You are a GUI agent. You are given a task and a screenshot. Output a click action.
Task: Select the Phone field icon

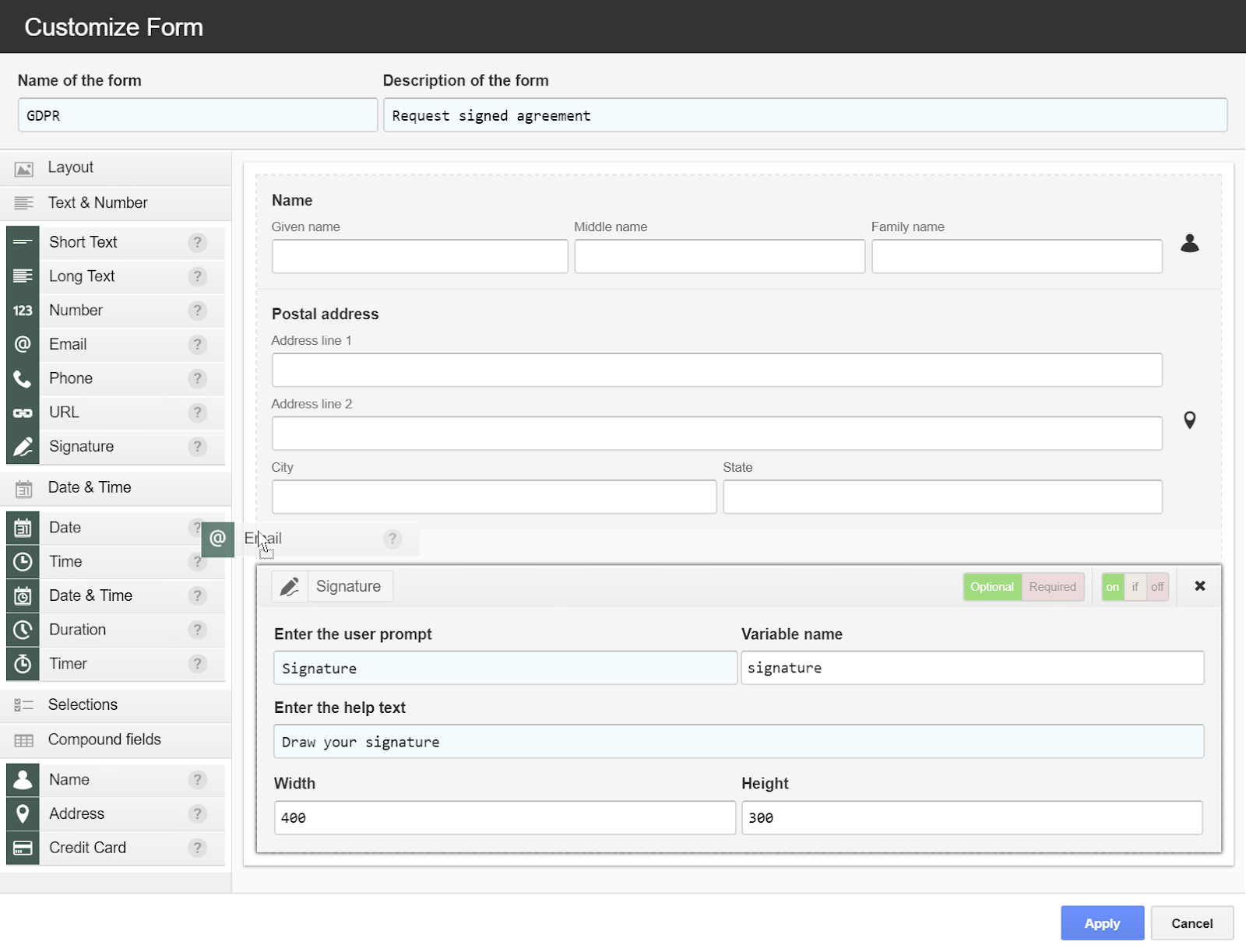pyautogui.click(x=23, y=378)
